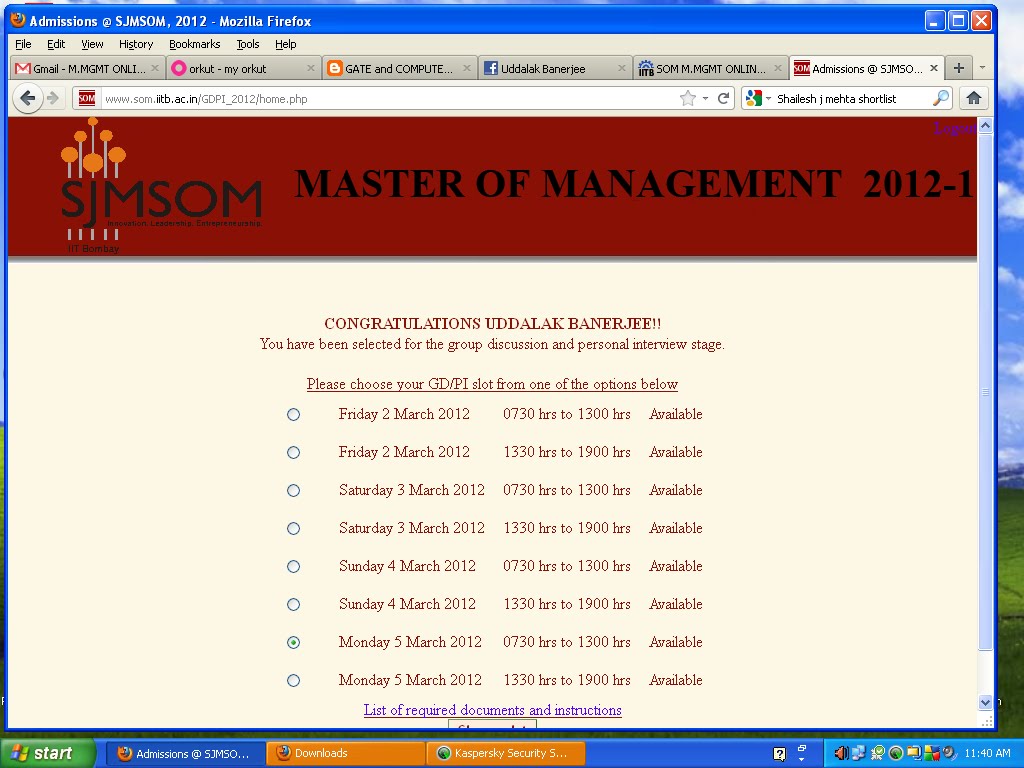Screen dimensions: 1024x768
Task: Close the Uddalak Banerjee Facebook tab
Action: coord(622,68)
